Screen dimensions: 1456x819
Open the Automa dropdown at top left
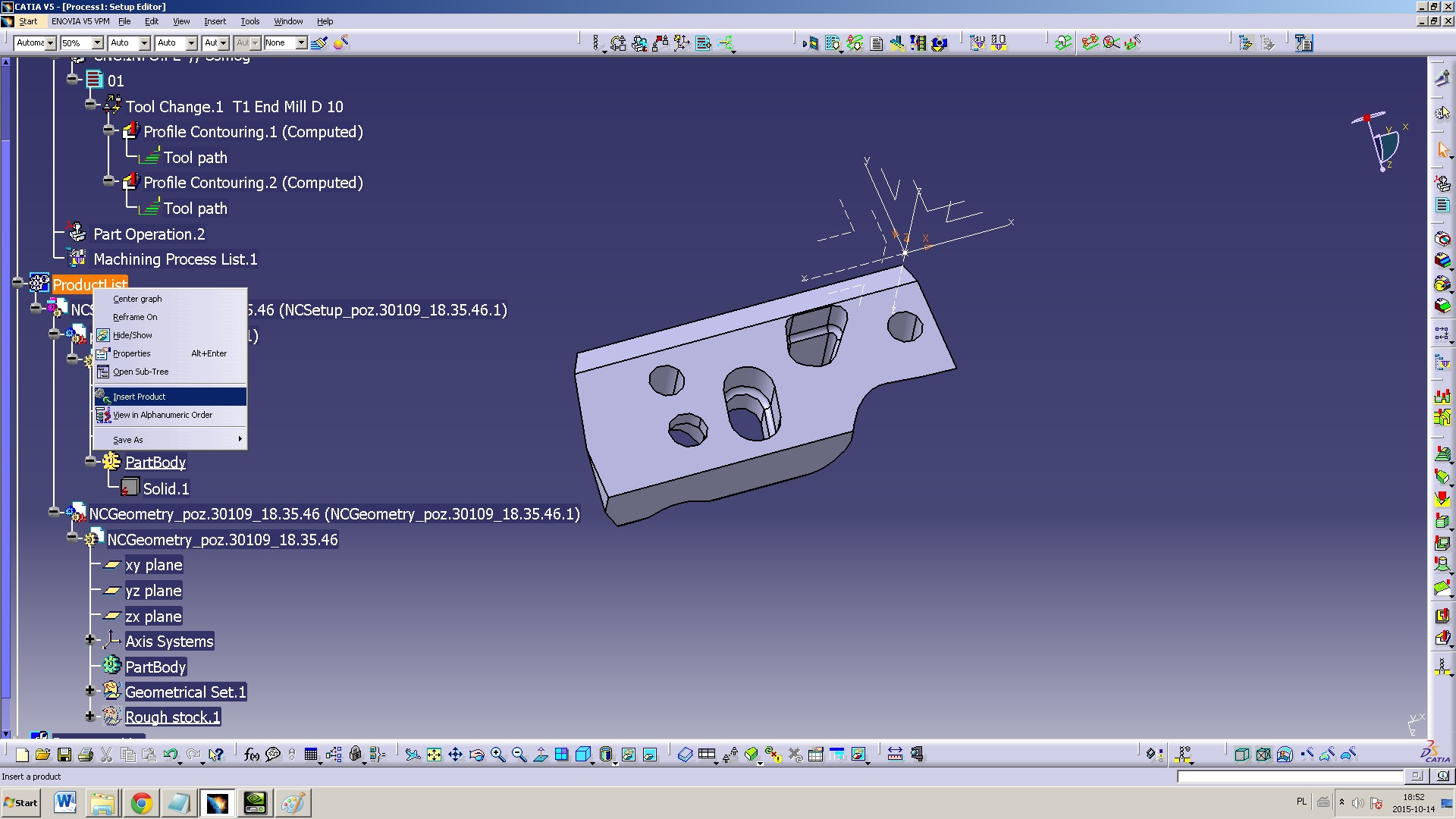51,43
